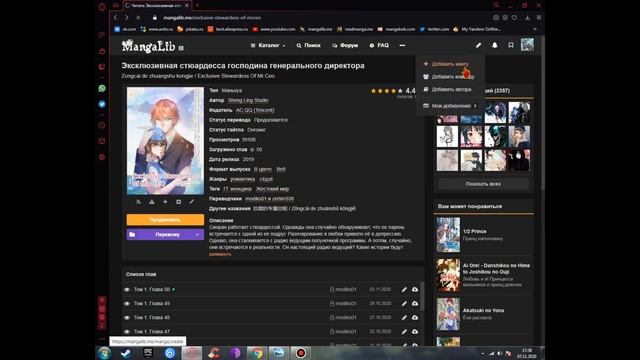Open Windows Start button
640x360 pixels.
coord(104,353)
